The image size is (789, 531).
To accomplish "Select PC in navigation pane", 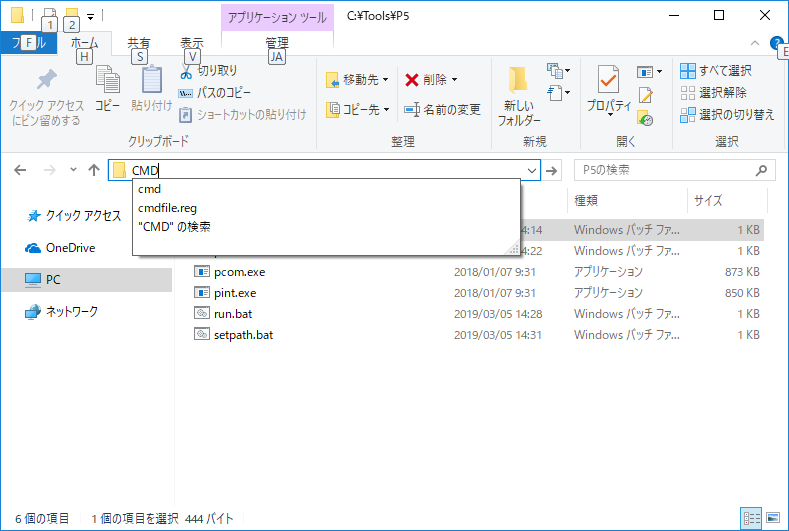I will point(87,280).
